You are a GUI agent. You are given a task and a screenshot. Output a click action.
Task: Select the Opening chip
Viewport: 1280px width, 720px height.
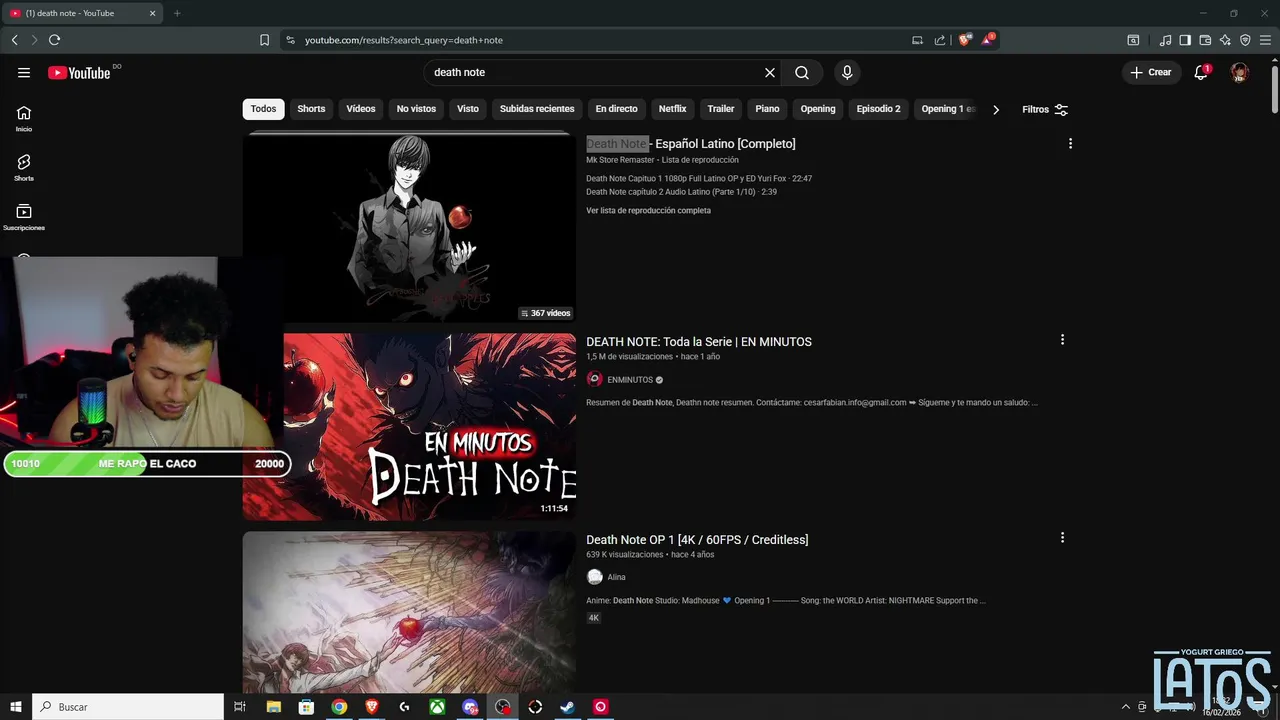click(818, 109)
